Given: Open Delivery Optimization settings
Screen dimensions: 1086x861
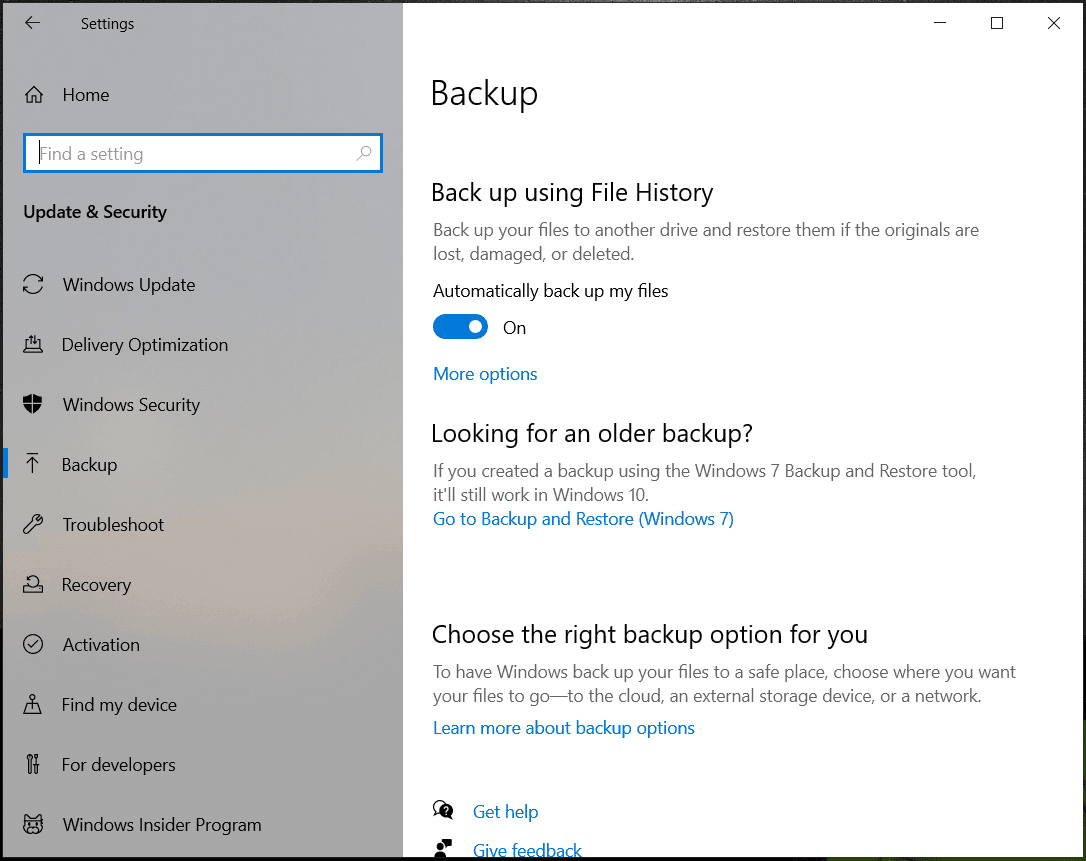Looking at the screenshot, I should [x=33, y=345].
